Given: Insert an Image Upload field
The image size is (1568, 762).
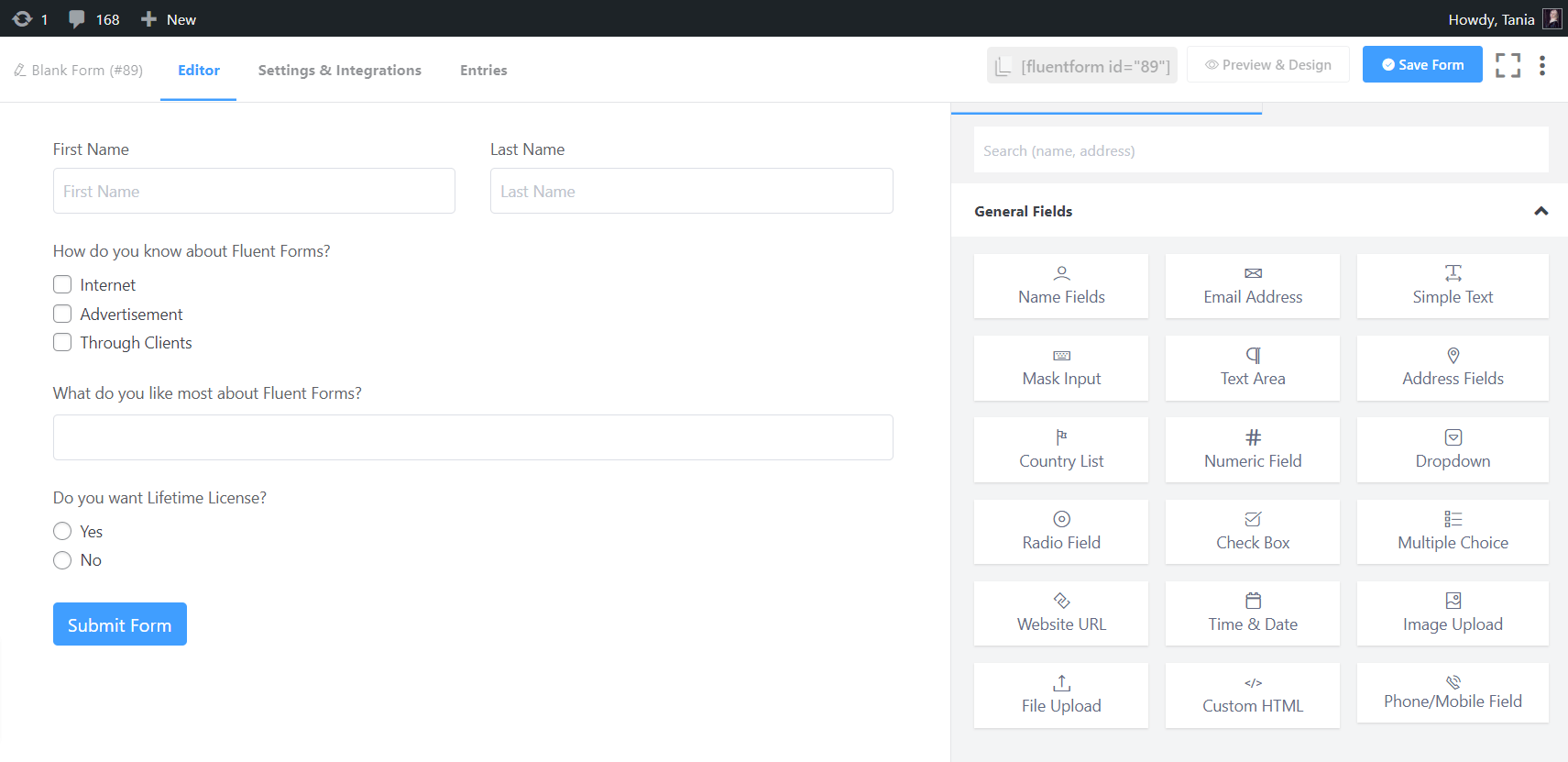Looking at the screenshot, I should [x=1453, y=613].
